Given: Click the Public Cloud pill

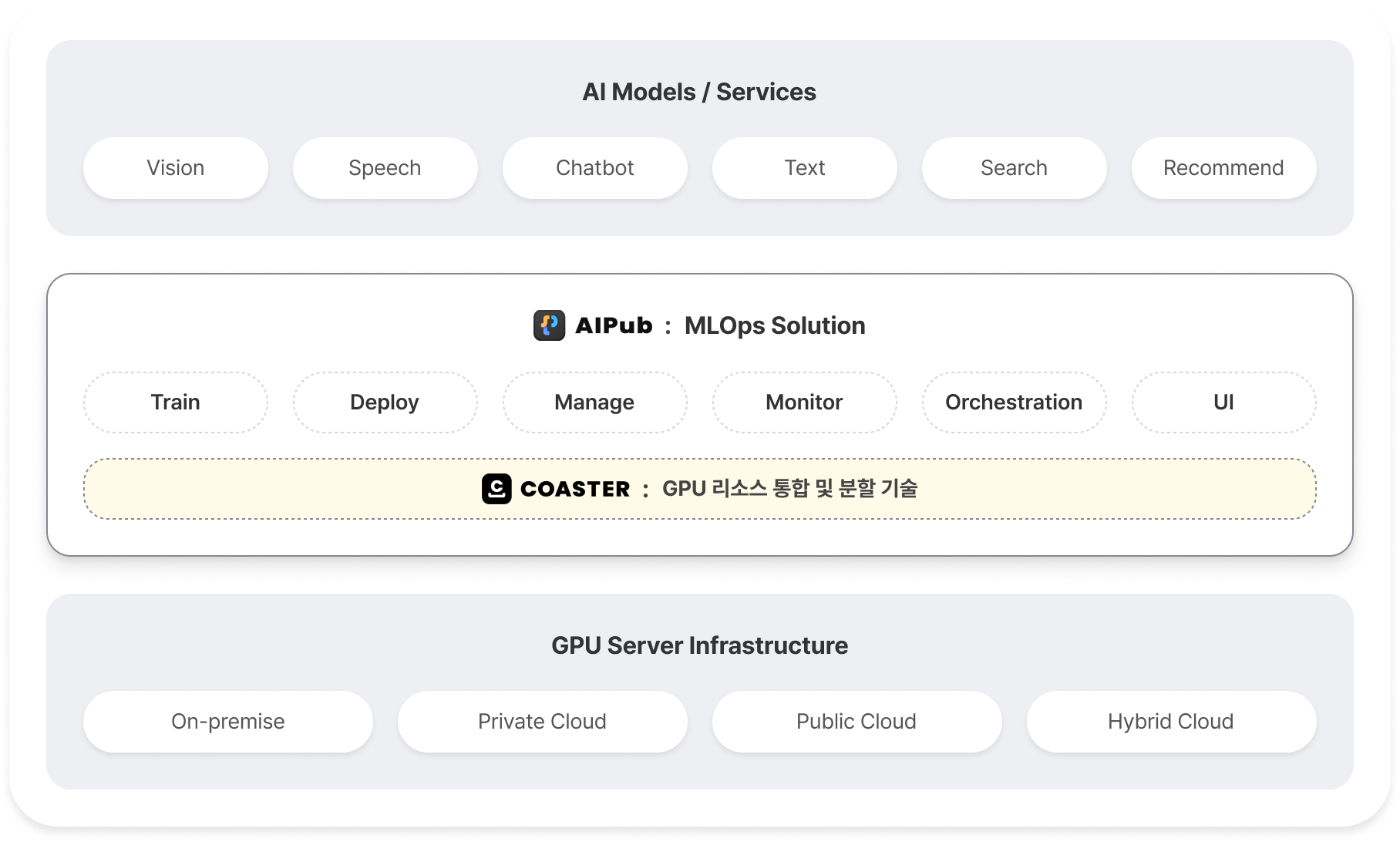Looking at the screenshot, I should point(857,722).
